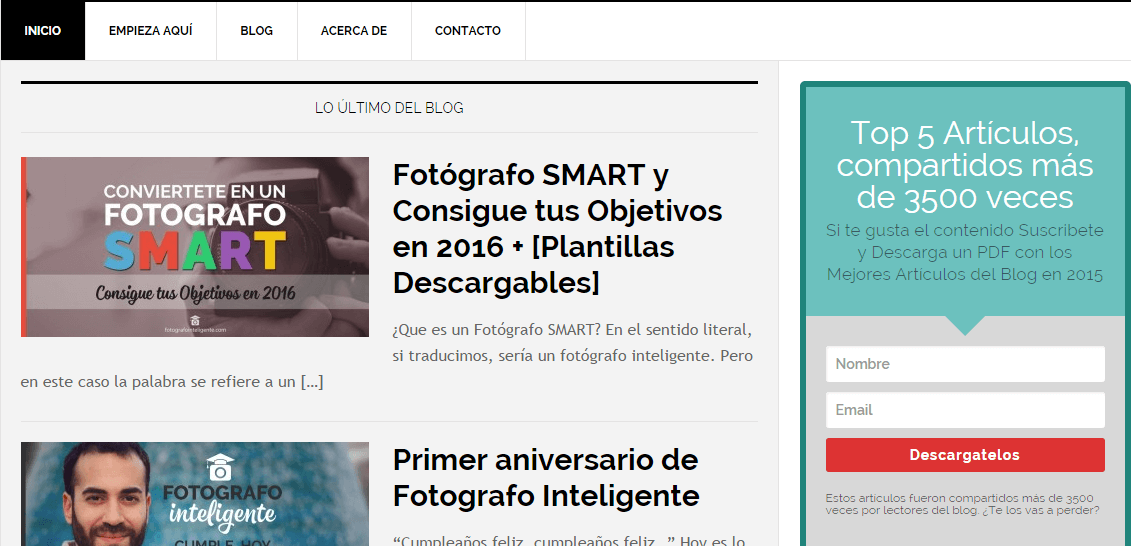Click the [...] read more link
1131x546 pixels.
[x=312, y=382]
